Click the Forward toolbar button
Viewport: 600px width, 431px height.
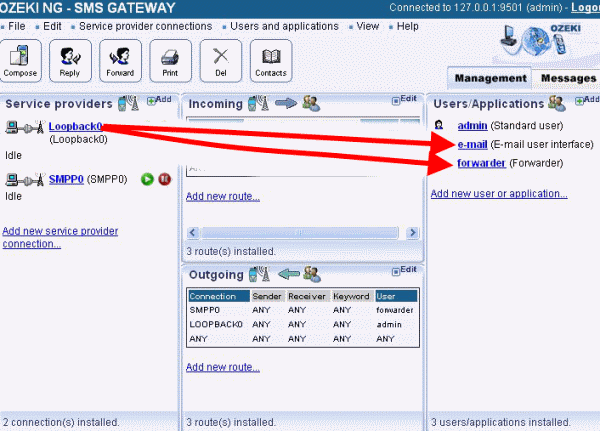(x=121, y=61)
